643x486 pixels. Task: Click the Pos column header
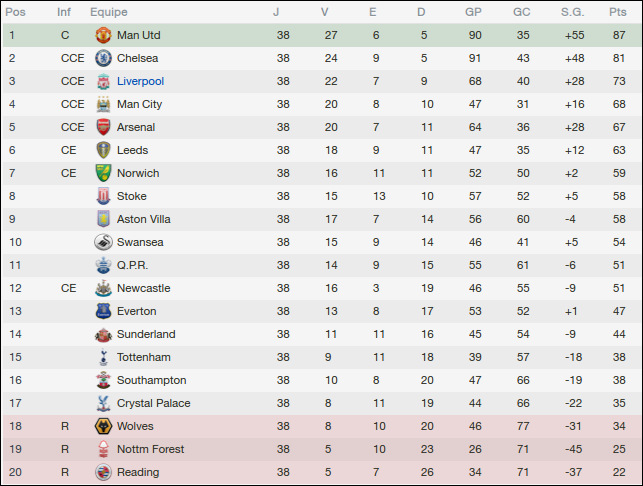click(x=16, y=12)
